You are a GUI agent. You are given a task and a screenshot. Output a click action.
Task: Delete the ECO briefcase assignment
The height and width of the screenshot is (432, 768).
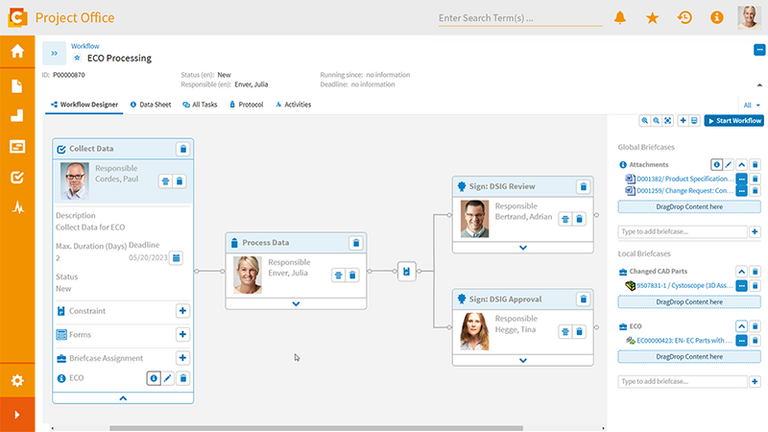tap(183, 378)
